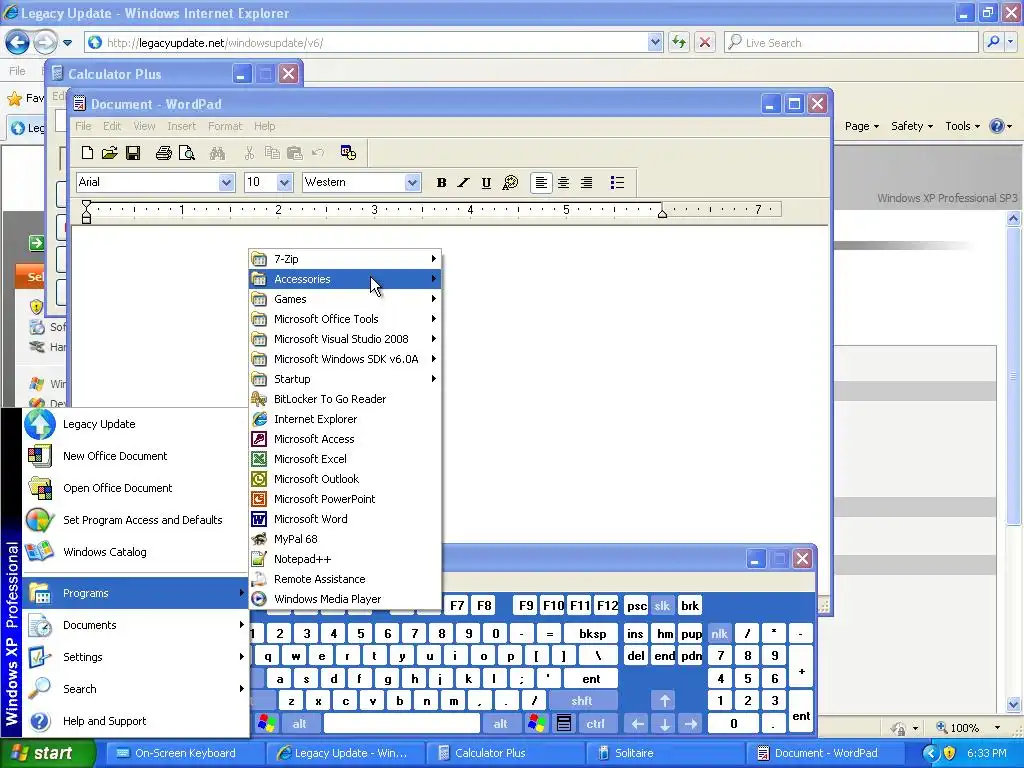This screenshot has height=768, width=1024.
Task: Open Print Preview in WordPad toolbar
Action: [x=187, y=153]
